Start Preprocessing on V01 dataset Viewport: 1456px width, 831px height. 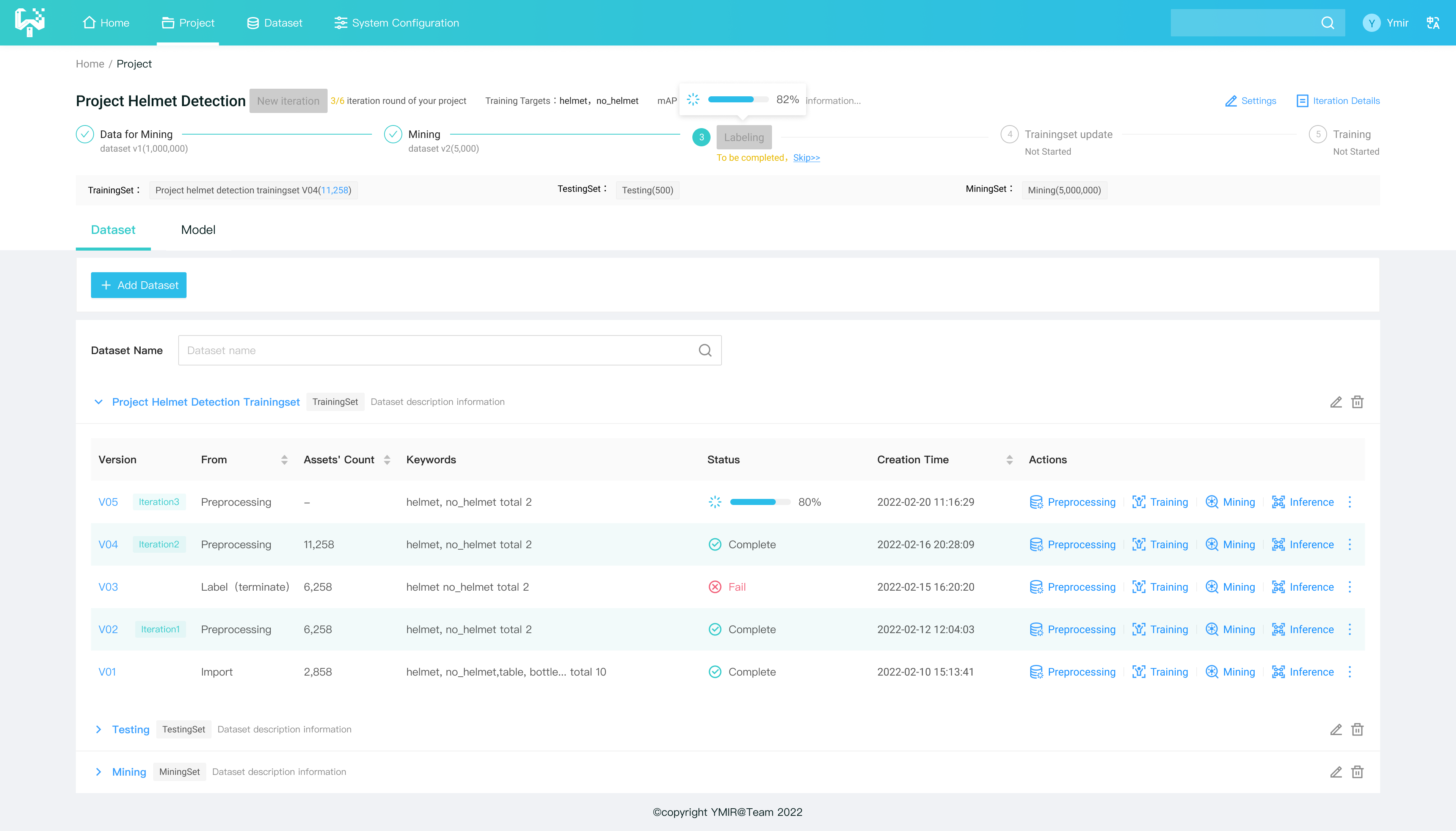coord(1072,672)
